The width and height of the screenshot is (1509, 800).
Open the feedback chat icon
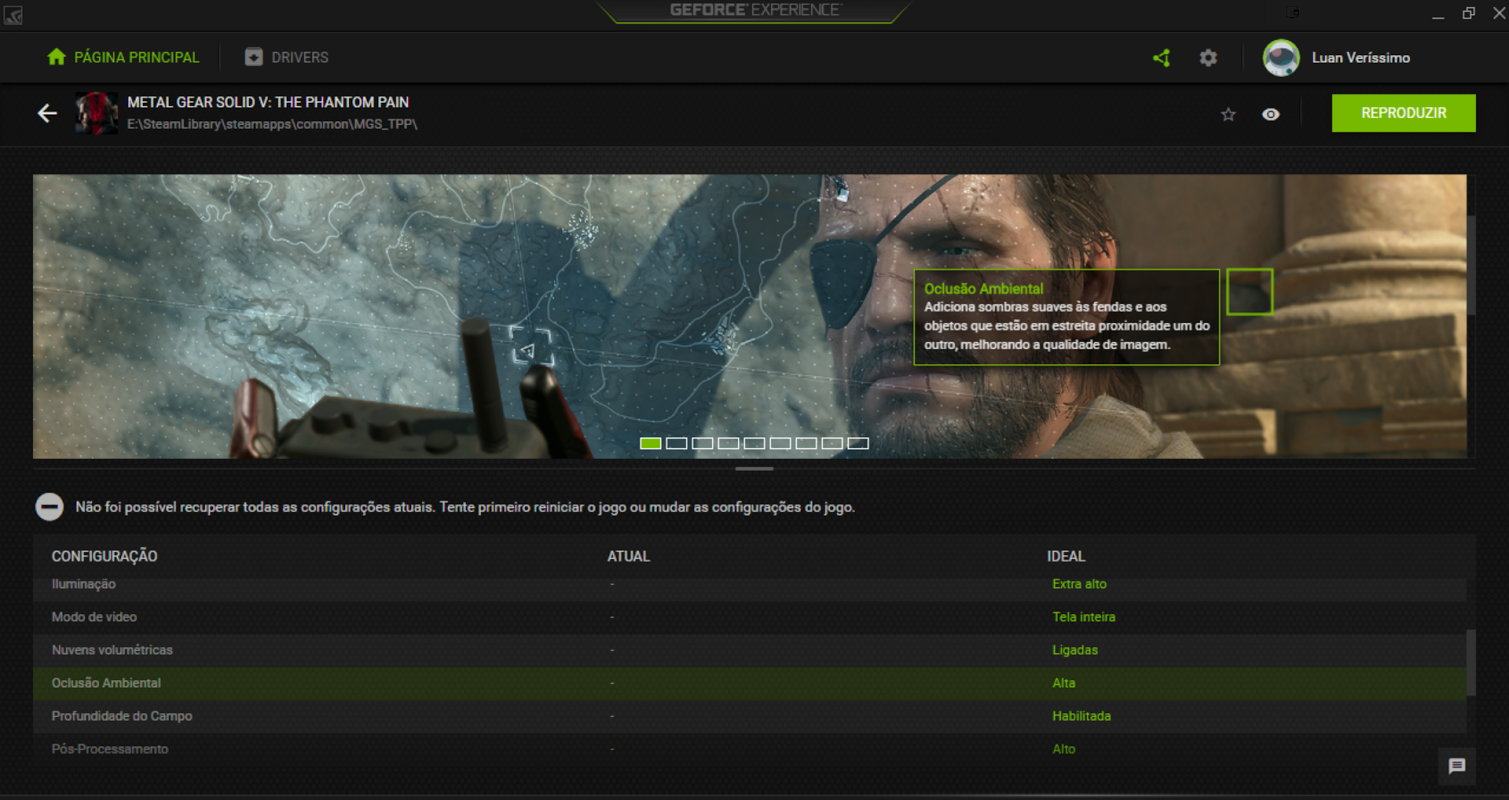click(x=1457, y=766)
